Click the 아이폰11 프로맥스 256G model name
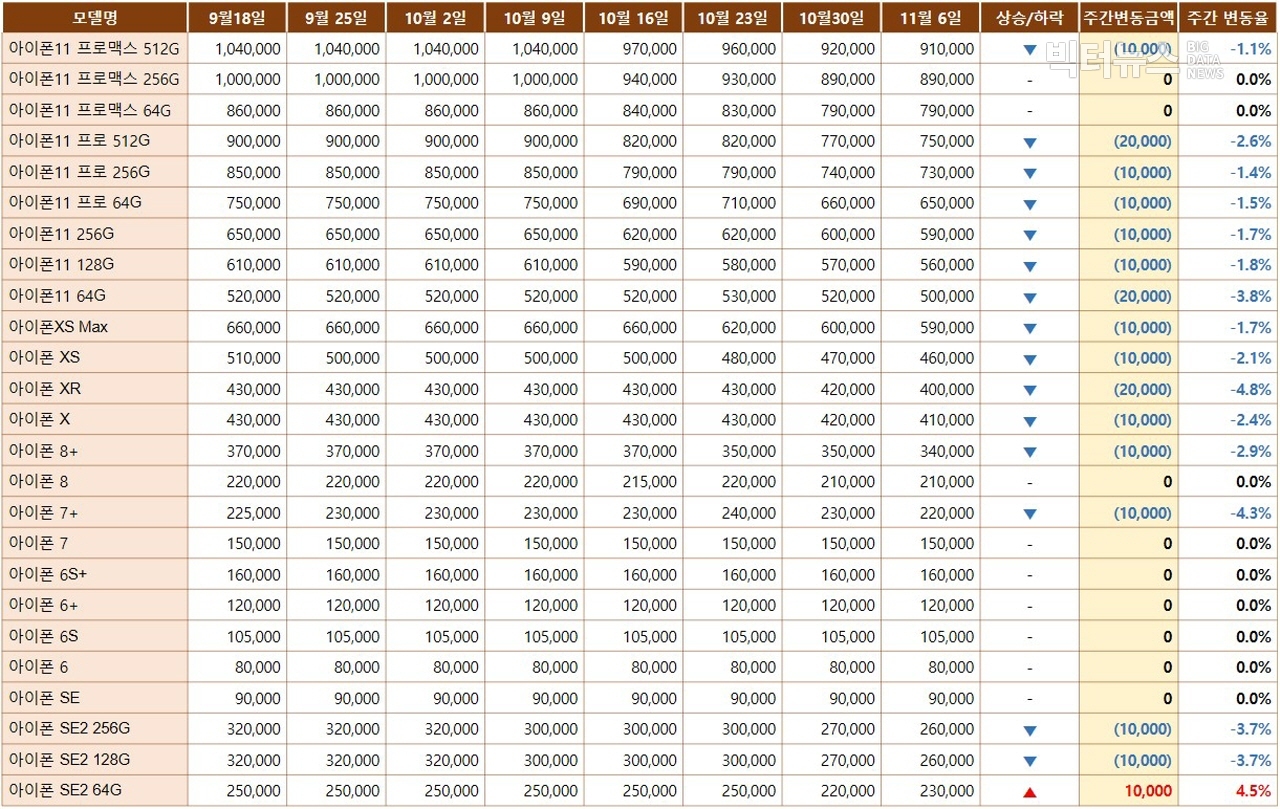The image size is (1280, 809). tap(95, 79)
